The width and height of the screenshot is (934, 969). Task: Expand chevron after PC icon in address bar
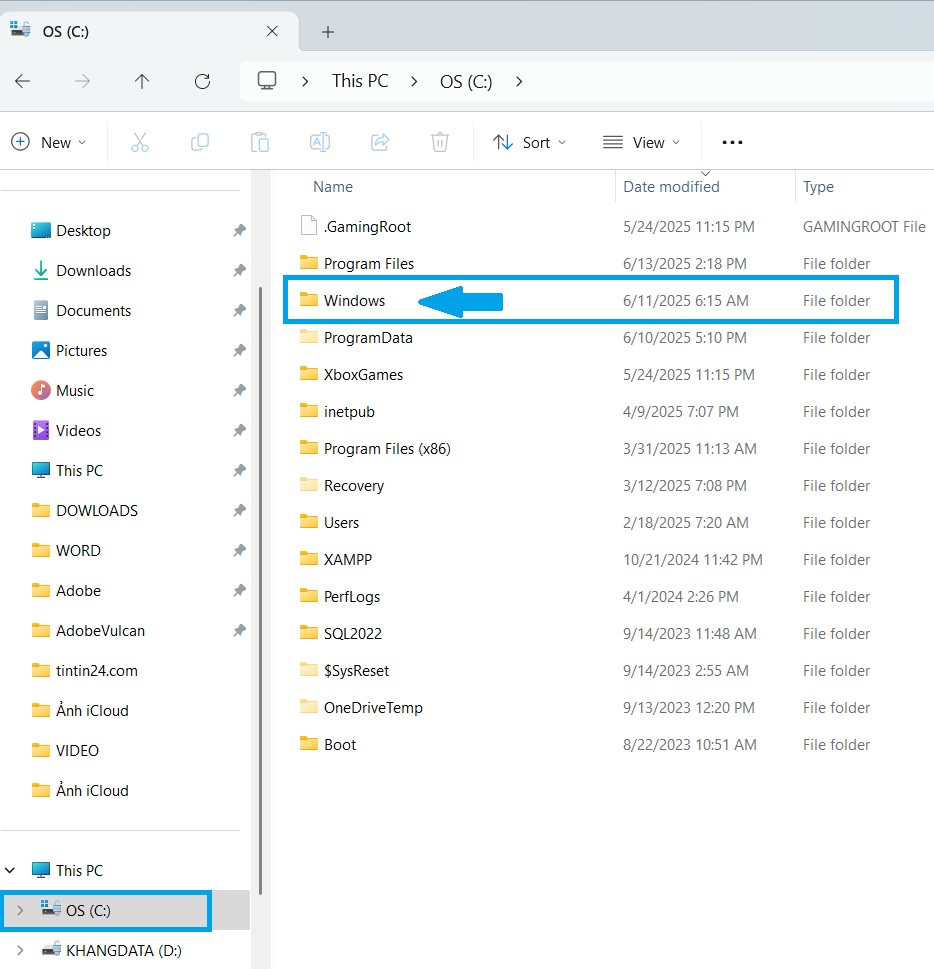305,82
